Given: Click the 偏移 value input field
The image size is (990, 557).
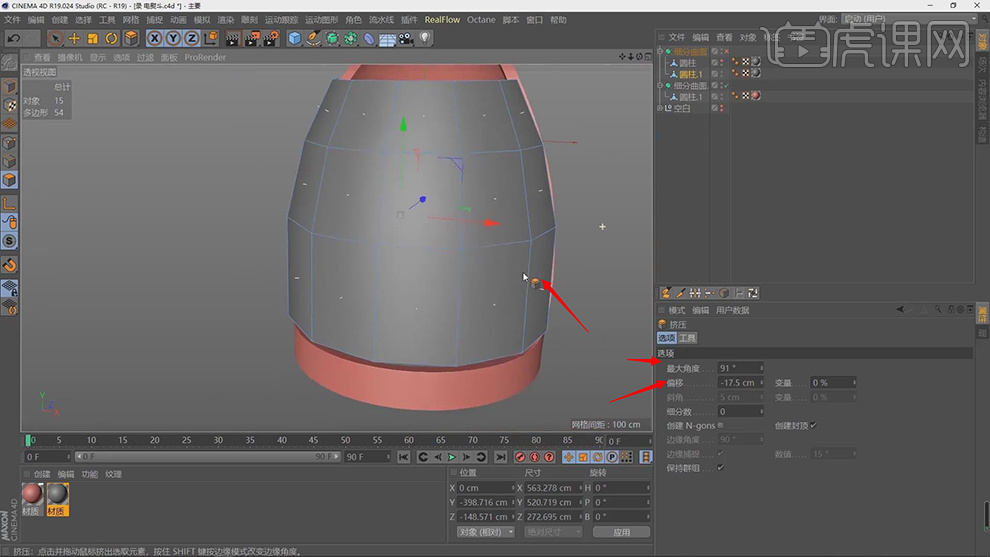Looking at the screenshot, I should click(738, 383).
